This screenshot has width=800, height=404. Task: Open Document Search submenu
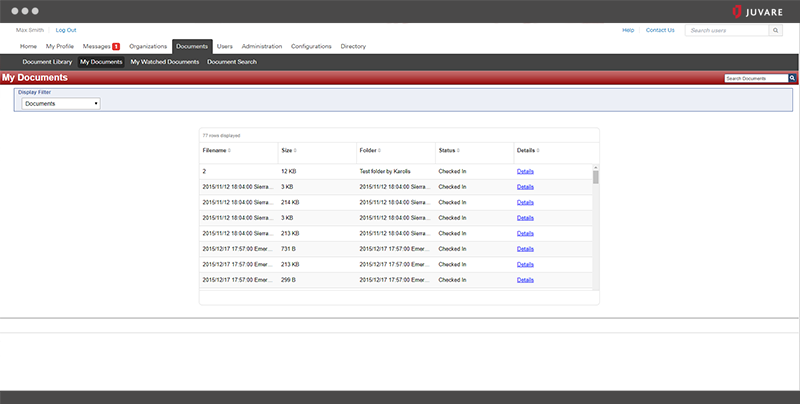(232, 62)
